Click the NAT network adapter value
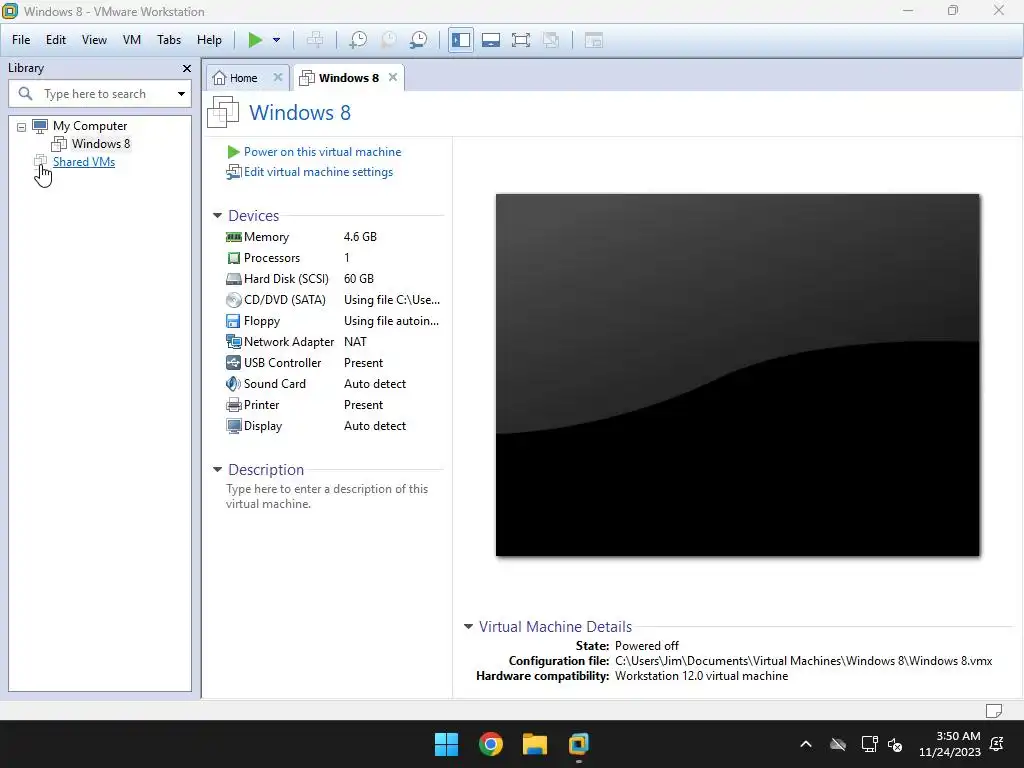This screenshot has width=1024, height=768. tap(355, 342)
